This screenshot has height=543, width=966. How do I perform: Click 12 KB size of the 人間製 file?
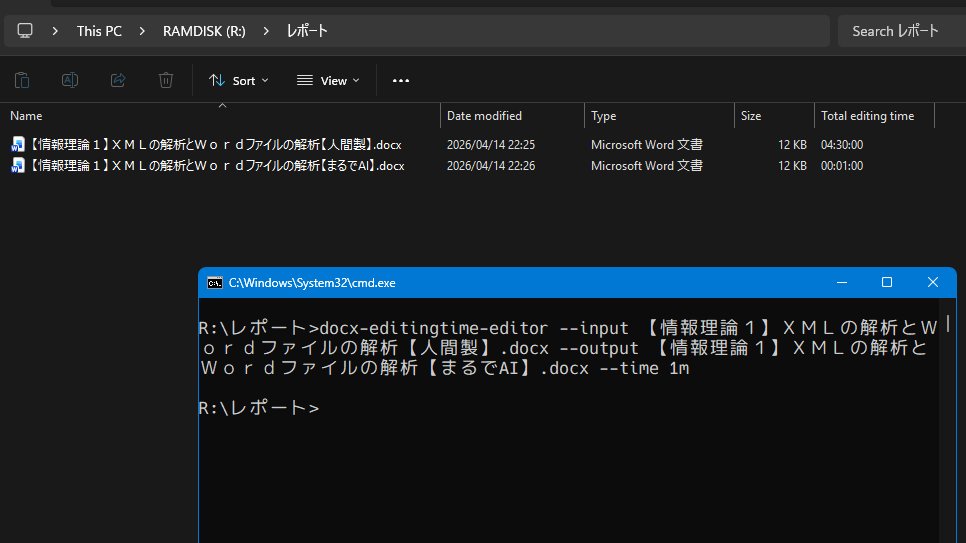(x=792, y=145)
